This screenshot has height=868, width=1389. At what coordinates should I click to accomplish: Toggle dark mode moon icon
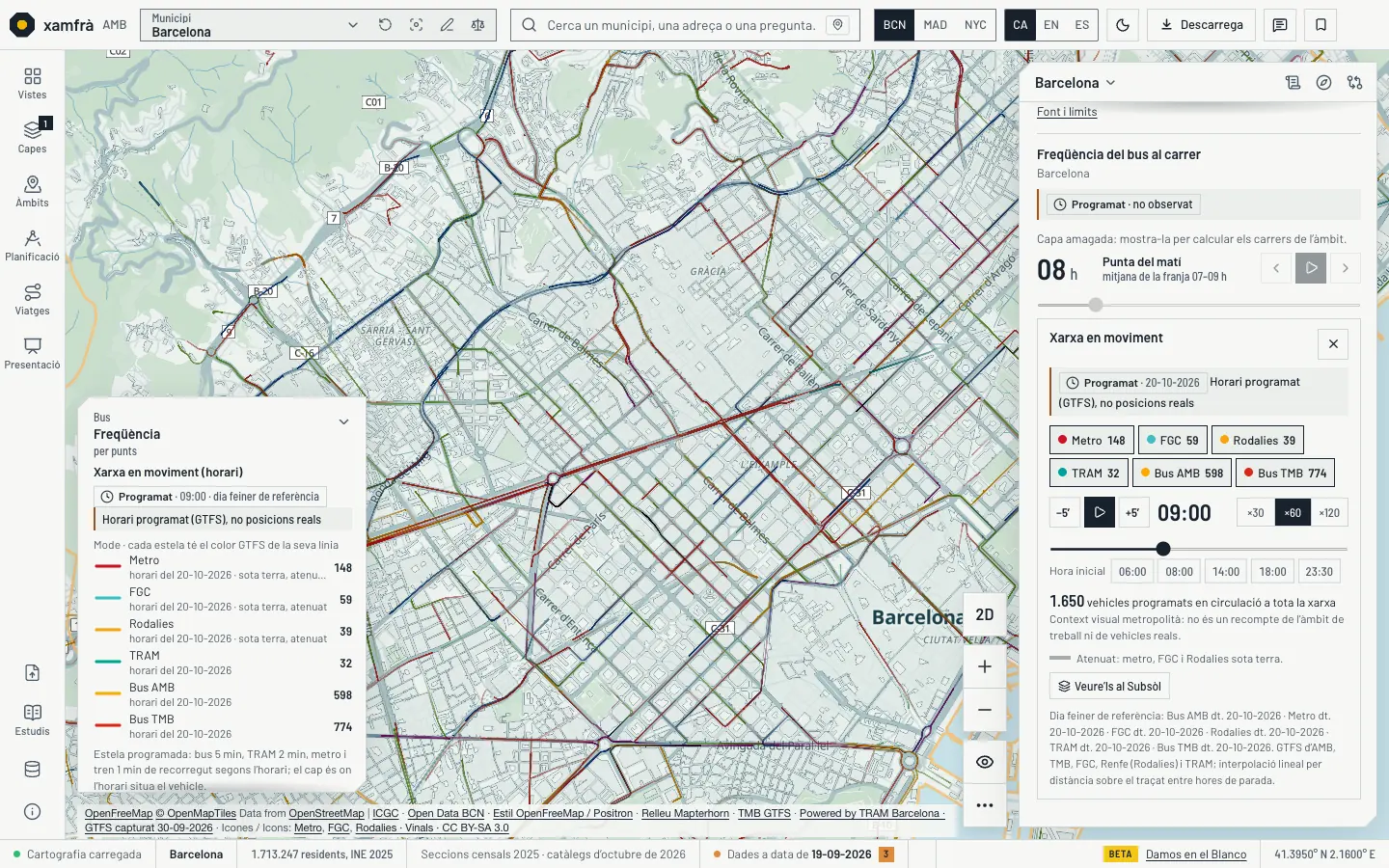[1123, 25]
